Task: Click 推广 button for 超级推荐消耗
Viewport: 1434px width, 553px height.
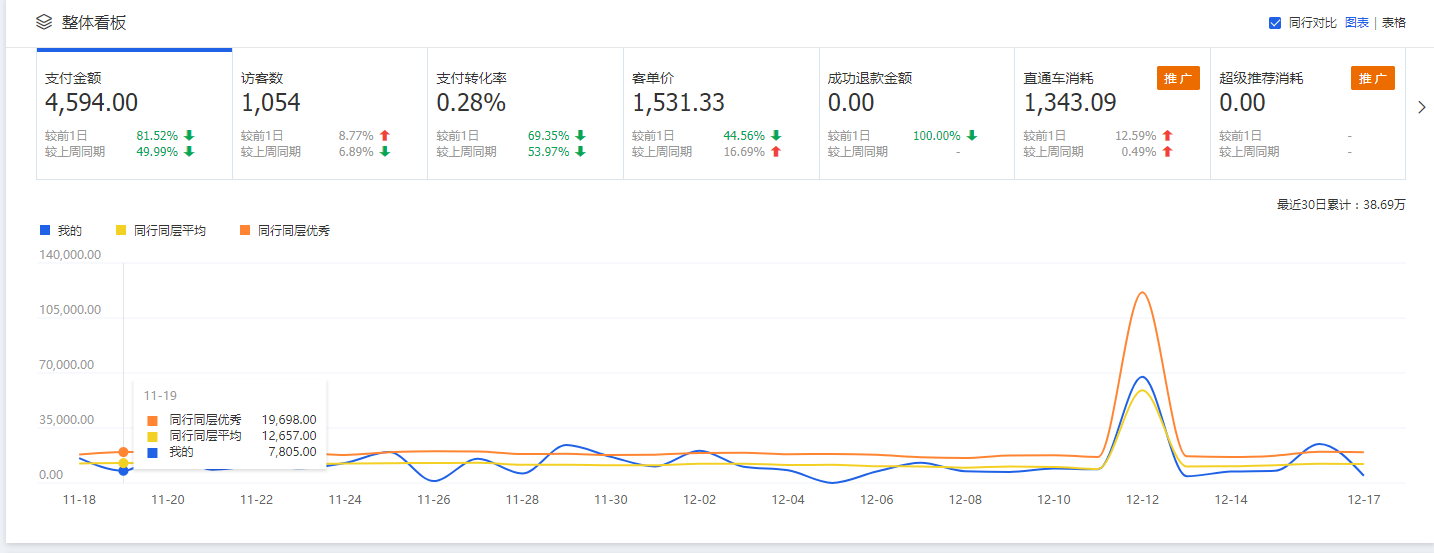Action: pyautogui.click(x=1372, y=79)
